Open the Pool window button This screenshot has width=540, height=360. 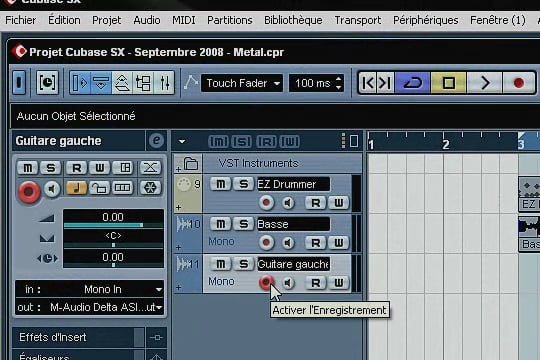[143, 83]
